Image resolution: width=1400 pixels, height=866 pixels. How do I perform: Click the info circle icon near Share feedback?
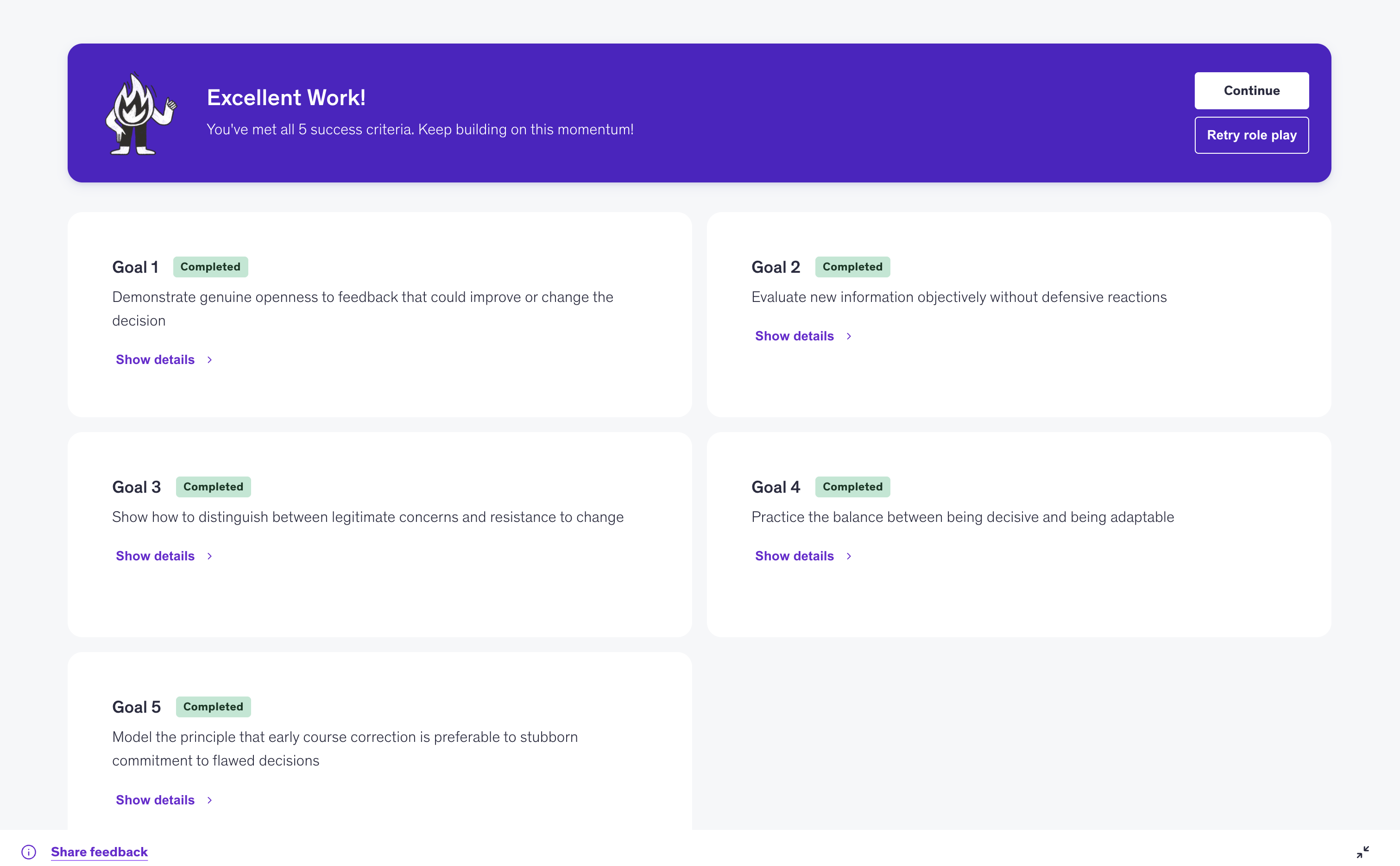pyautogui.click(x=29, y=852)
